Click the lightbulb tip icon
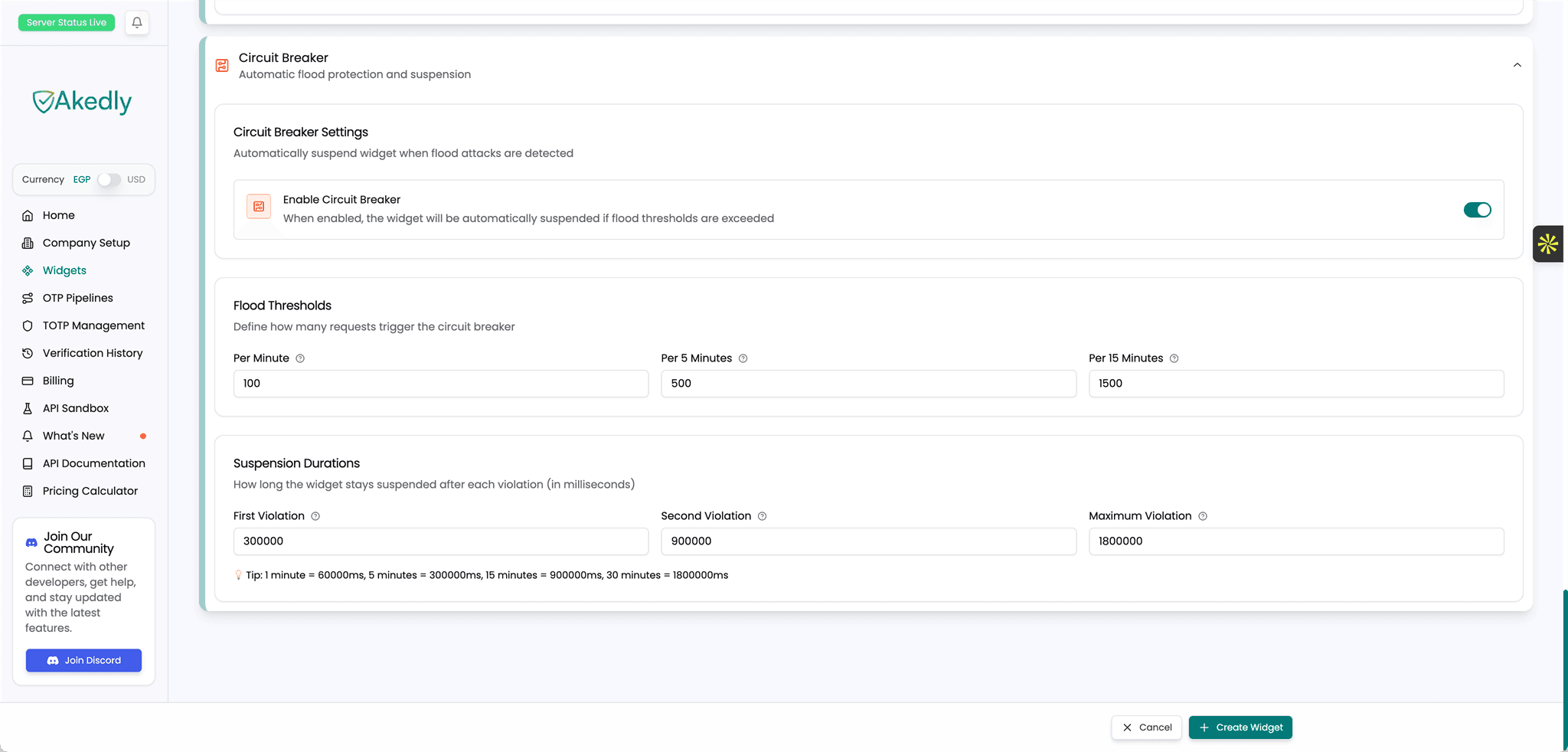The image size is (1568, 752). coord(238,575)
